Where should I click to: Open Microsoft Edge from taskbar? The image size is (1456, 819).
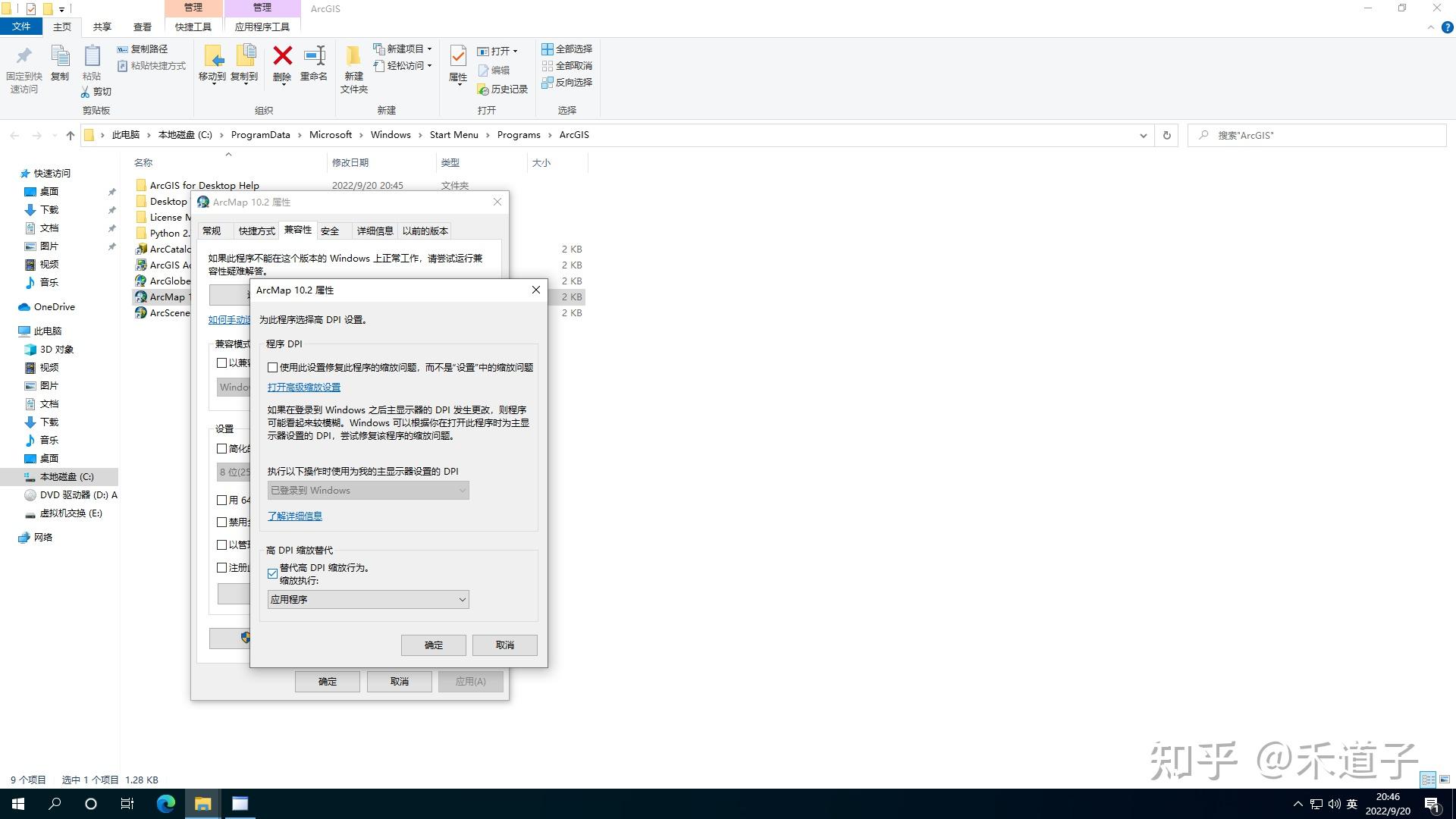(166, 804)
